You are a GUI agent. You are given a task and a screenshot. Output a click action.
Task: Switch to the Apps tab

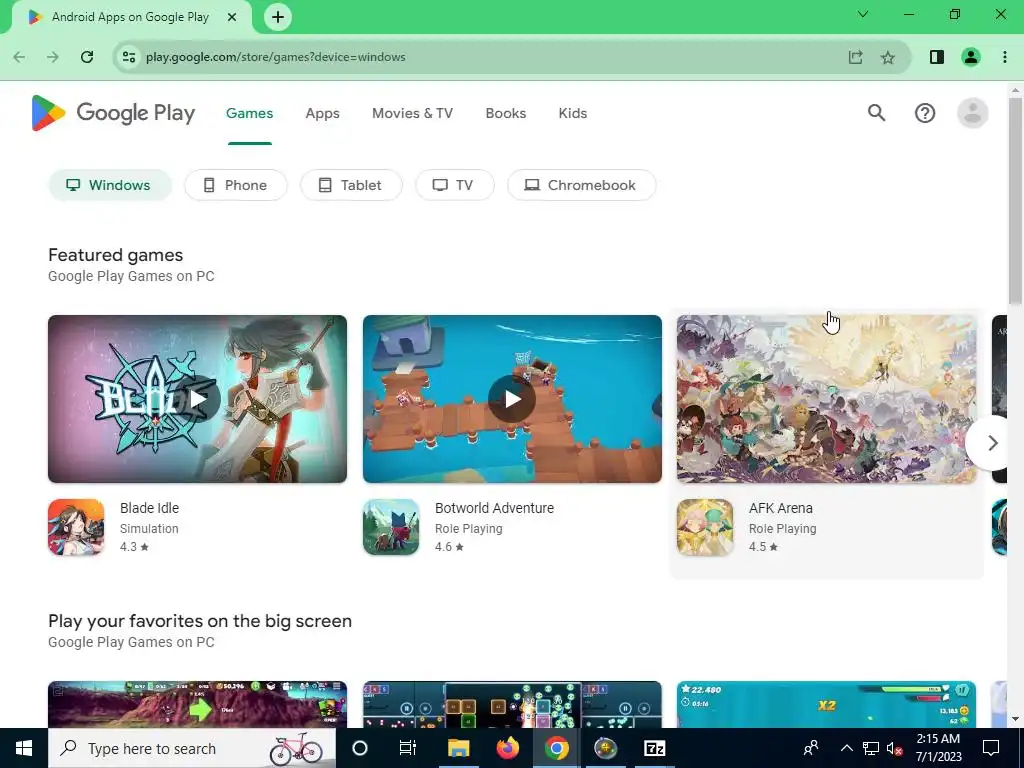tap(323, 113)
